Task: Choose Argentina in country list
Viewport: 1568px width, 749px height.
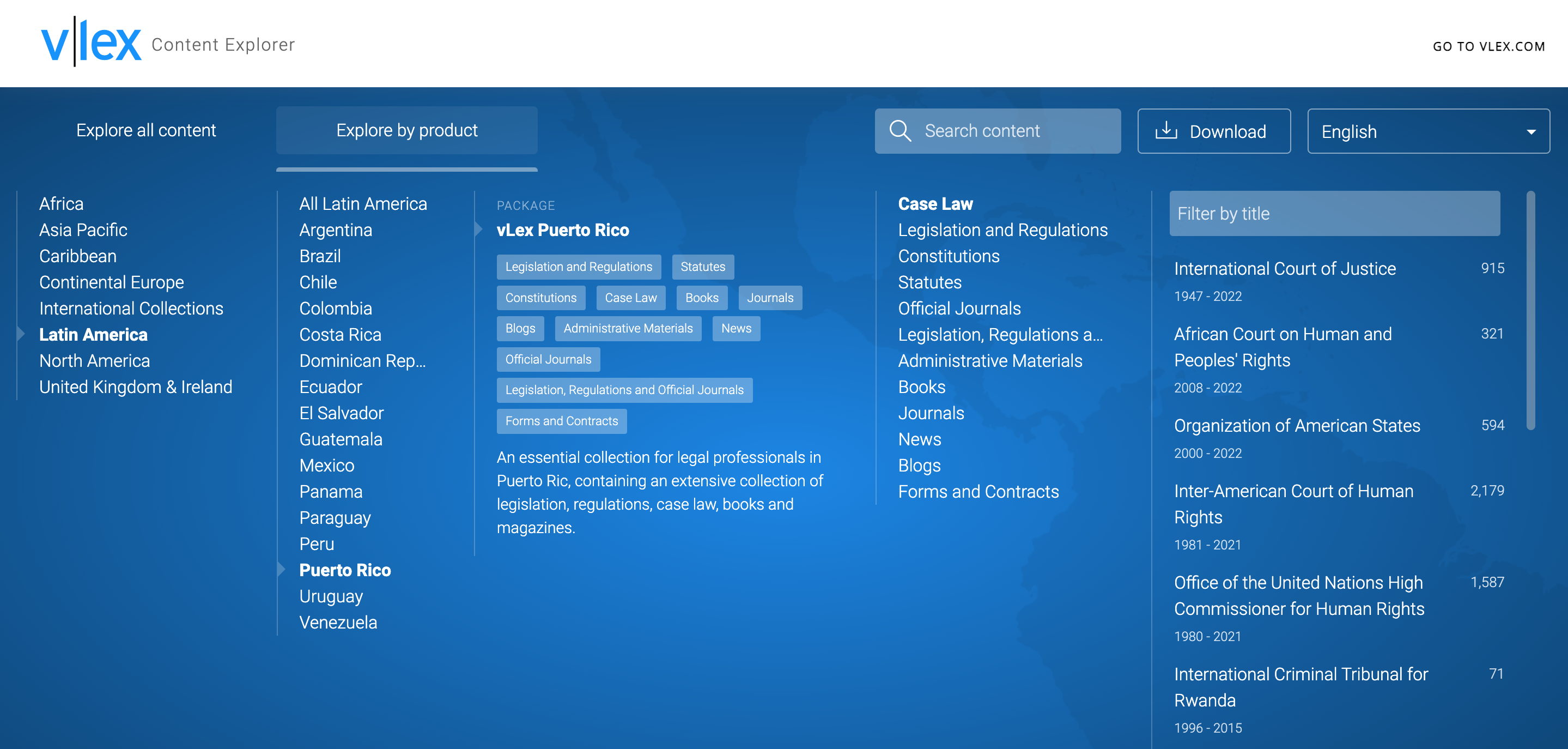Action: 336,229
